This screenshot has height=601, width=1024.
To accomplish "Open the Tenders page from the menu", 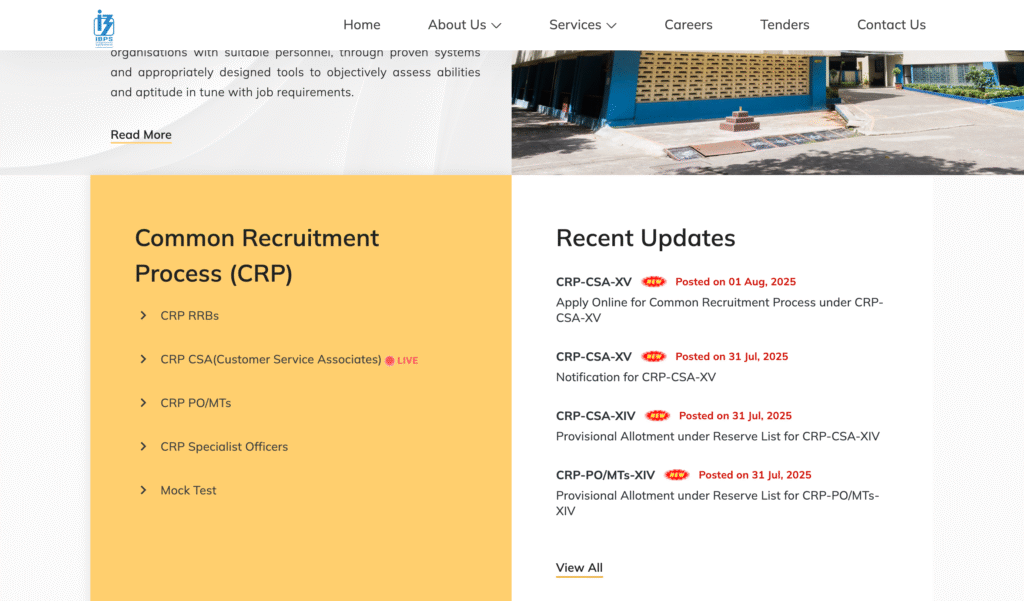I will pyautogui.click(x=784, y=24).
